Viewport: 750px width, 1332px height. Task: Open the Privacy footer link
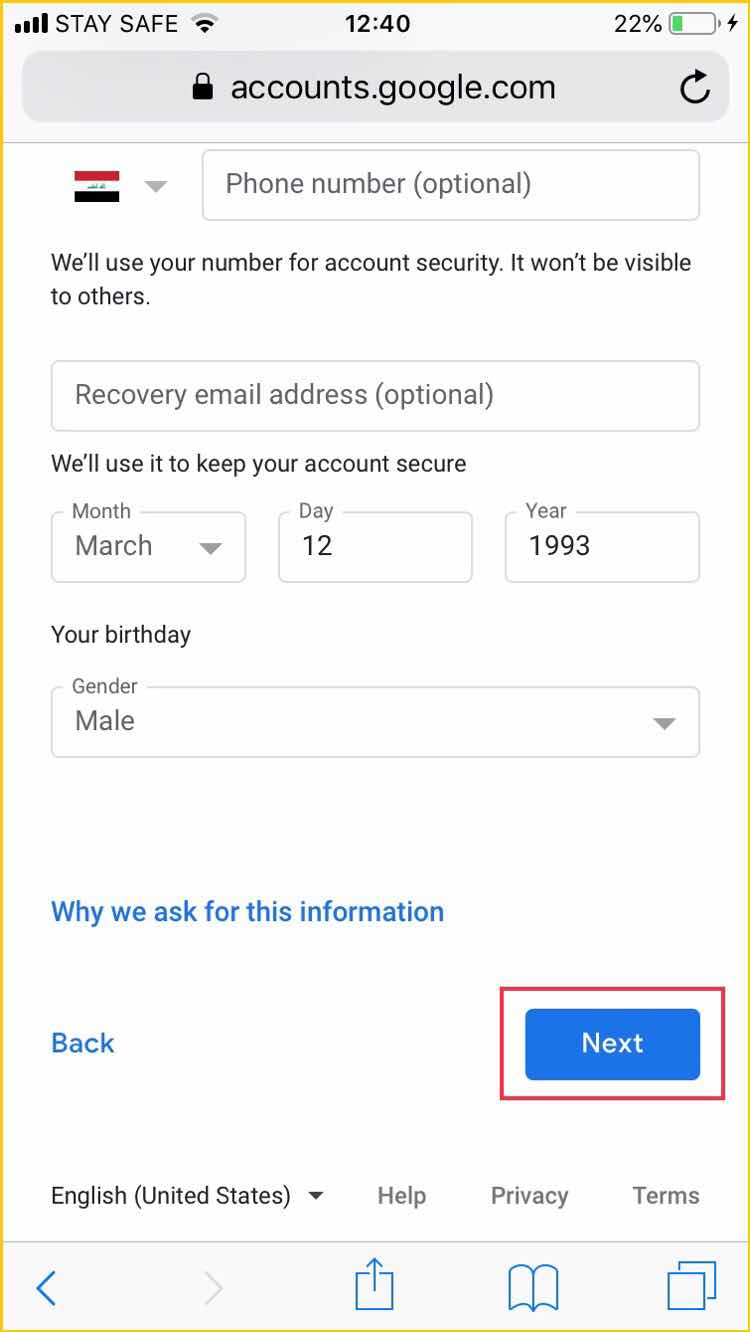point(529,1196)
